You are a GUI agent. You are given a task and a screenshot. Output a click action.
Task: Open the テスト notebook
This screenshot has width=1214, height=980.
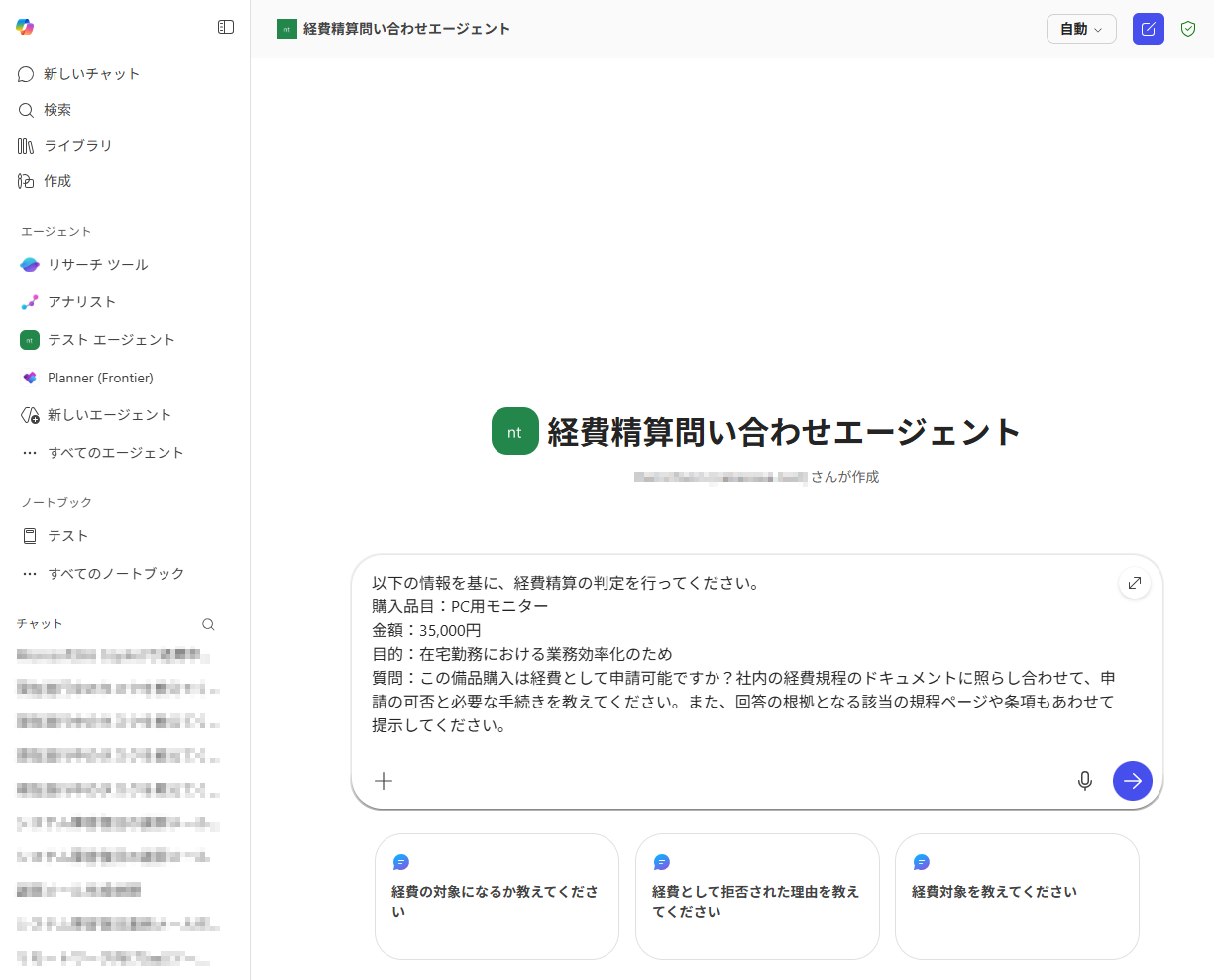[x=67, y=536]
